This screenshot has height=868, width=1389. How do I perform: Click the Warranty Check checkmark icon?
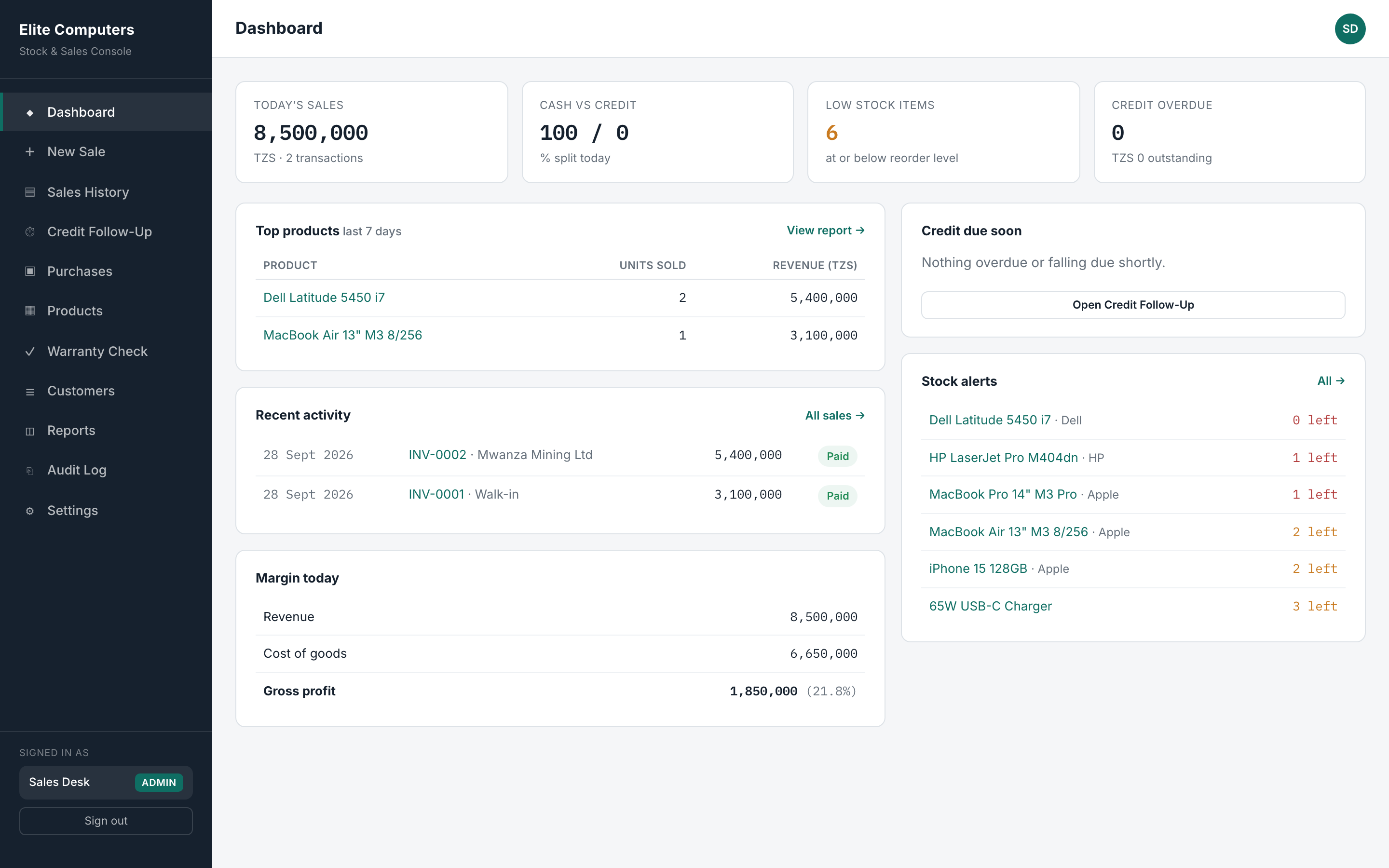(x=30, y=352)
